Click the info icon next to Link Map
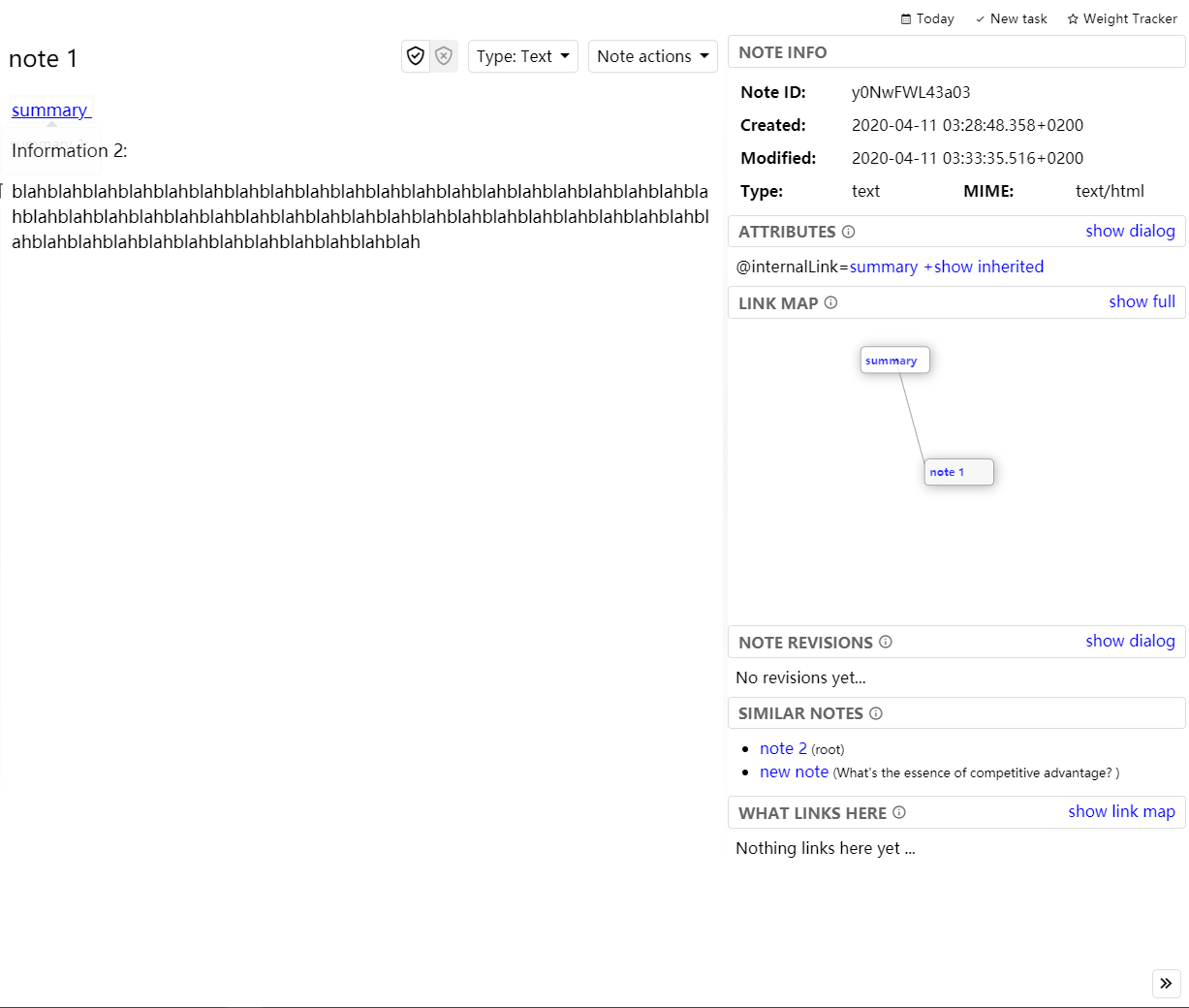 click(830, 302)
